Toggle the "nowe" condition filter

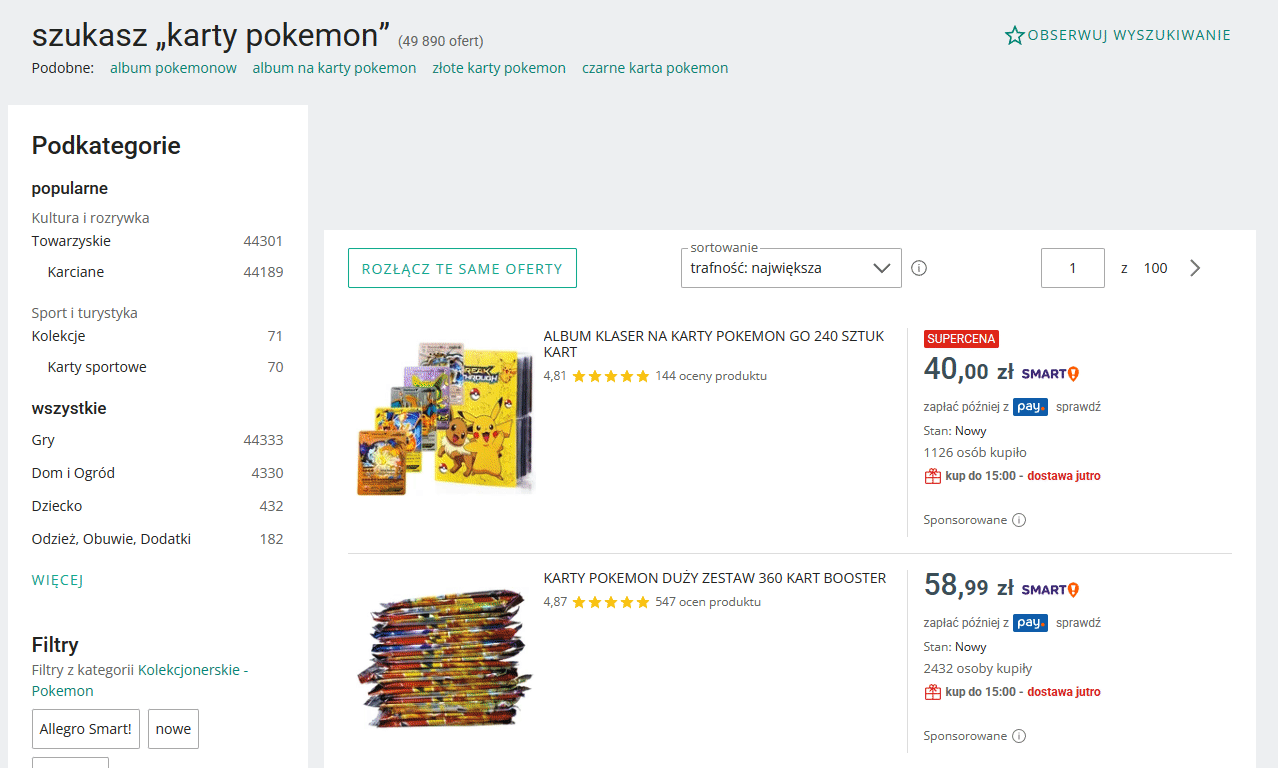click(x=173, y=729)
